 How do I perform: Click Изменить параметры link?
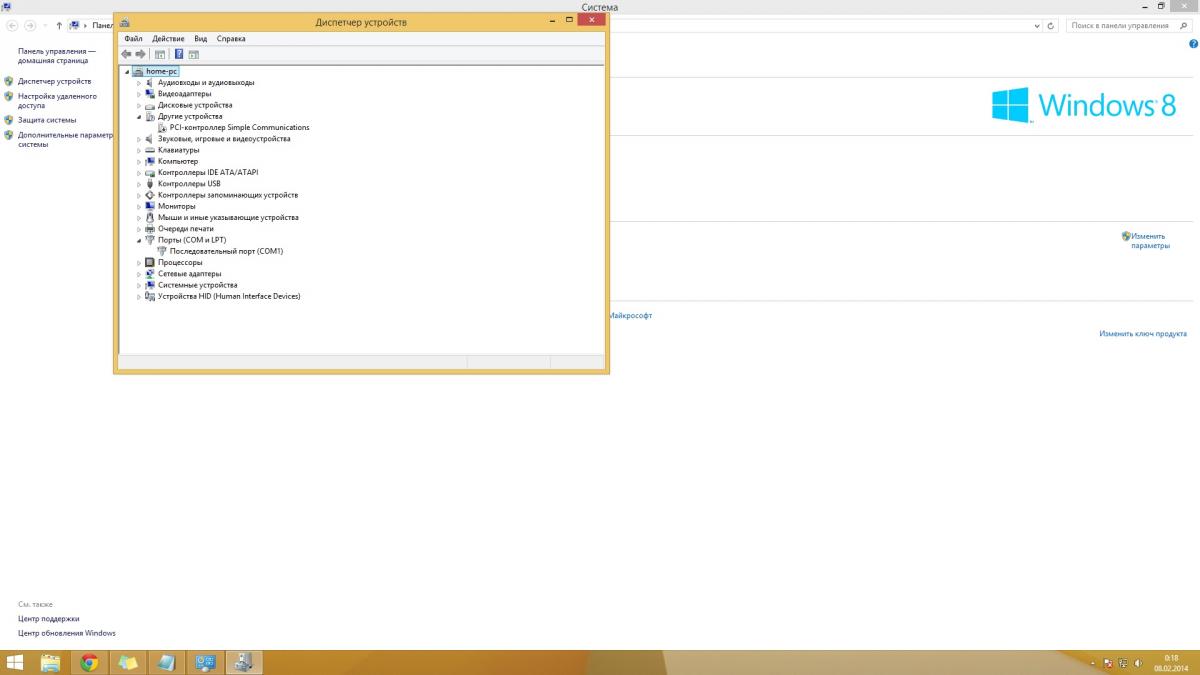[x=1150, y=240]
